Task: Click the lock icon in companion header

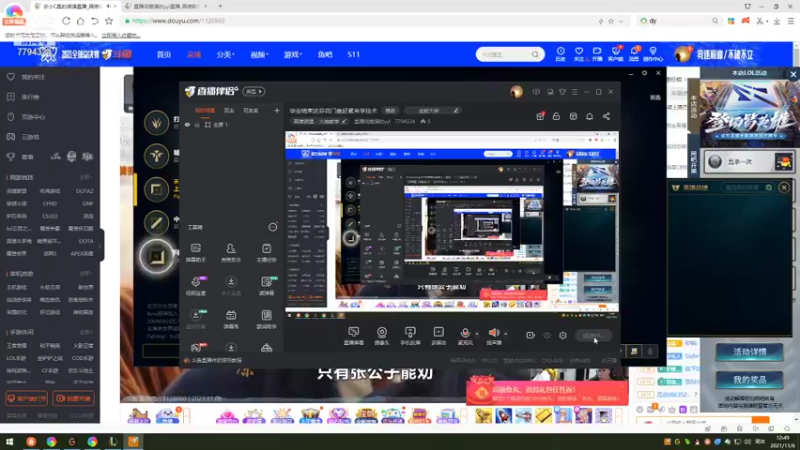Action: 556,116
